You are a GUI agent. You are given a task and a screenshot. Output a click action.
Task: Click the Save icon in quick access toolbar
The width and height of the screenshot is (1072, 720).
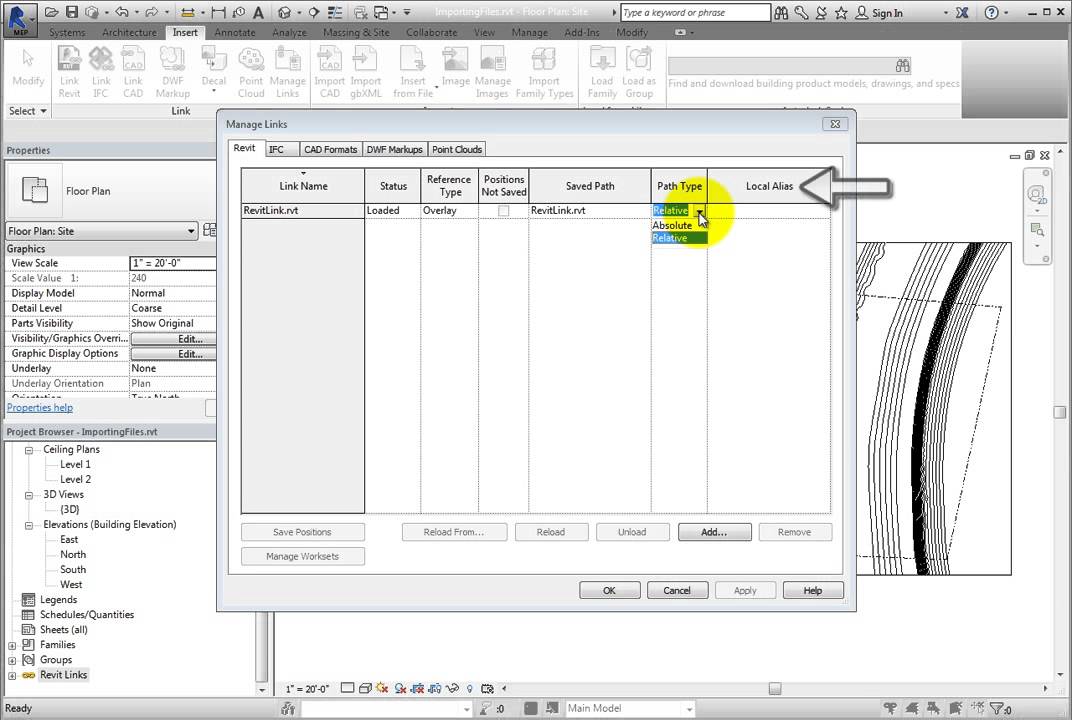pyautogui.click(x=72, y=12)
